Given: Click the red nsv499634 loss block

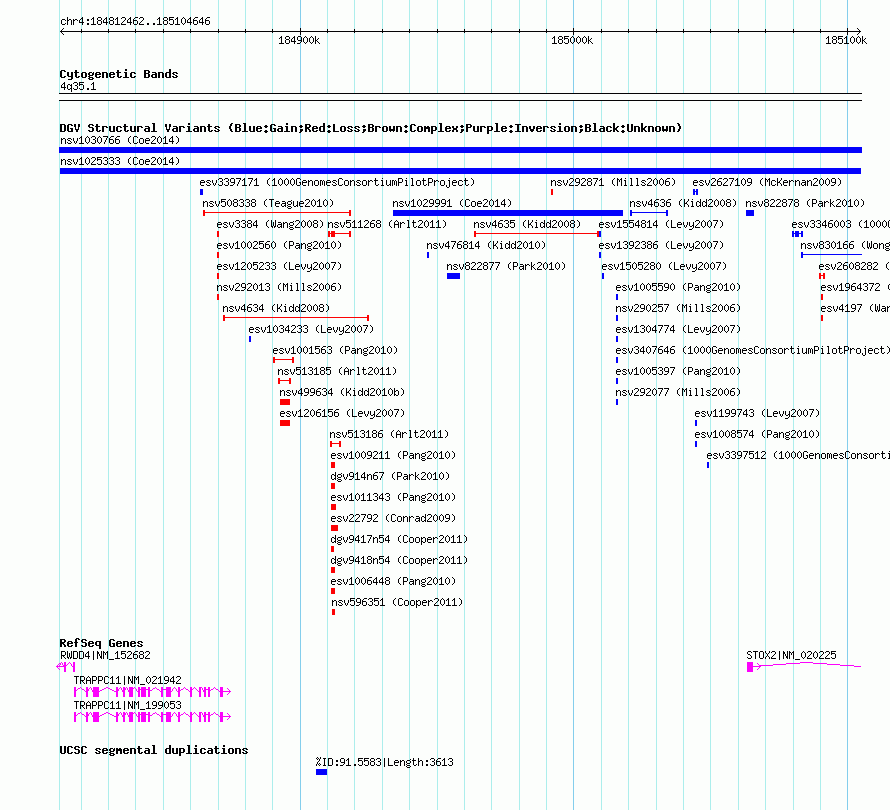Looking at the screenshot, I should coord(285,402).
